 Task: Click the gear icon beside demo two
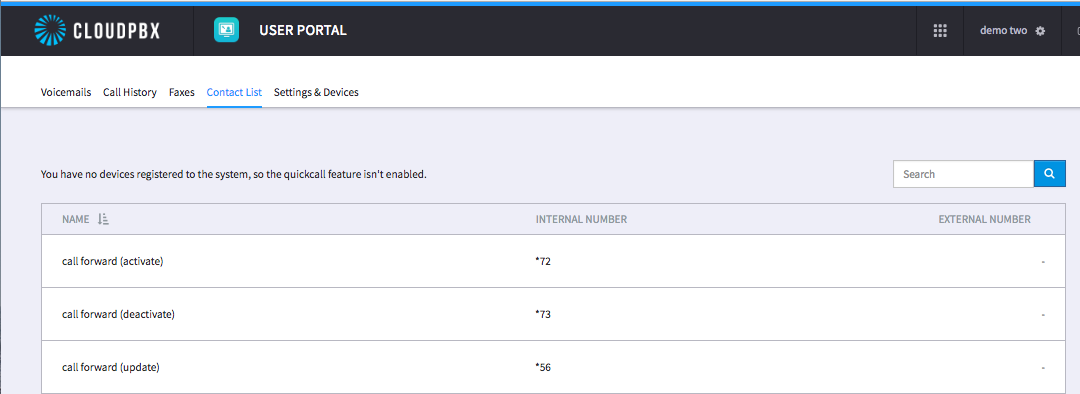click(x=1040, y=31)
